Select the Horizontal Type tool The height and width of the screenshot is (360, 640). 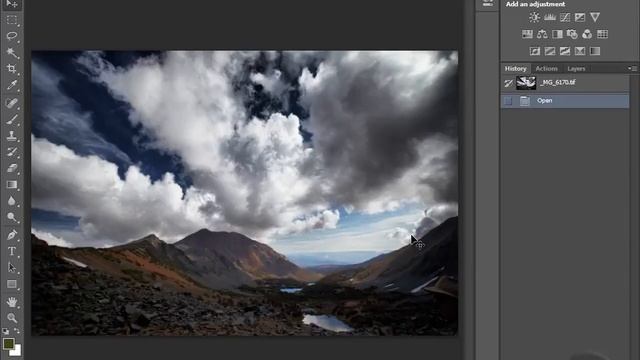coord(11,251)
